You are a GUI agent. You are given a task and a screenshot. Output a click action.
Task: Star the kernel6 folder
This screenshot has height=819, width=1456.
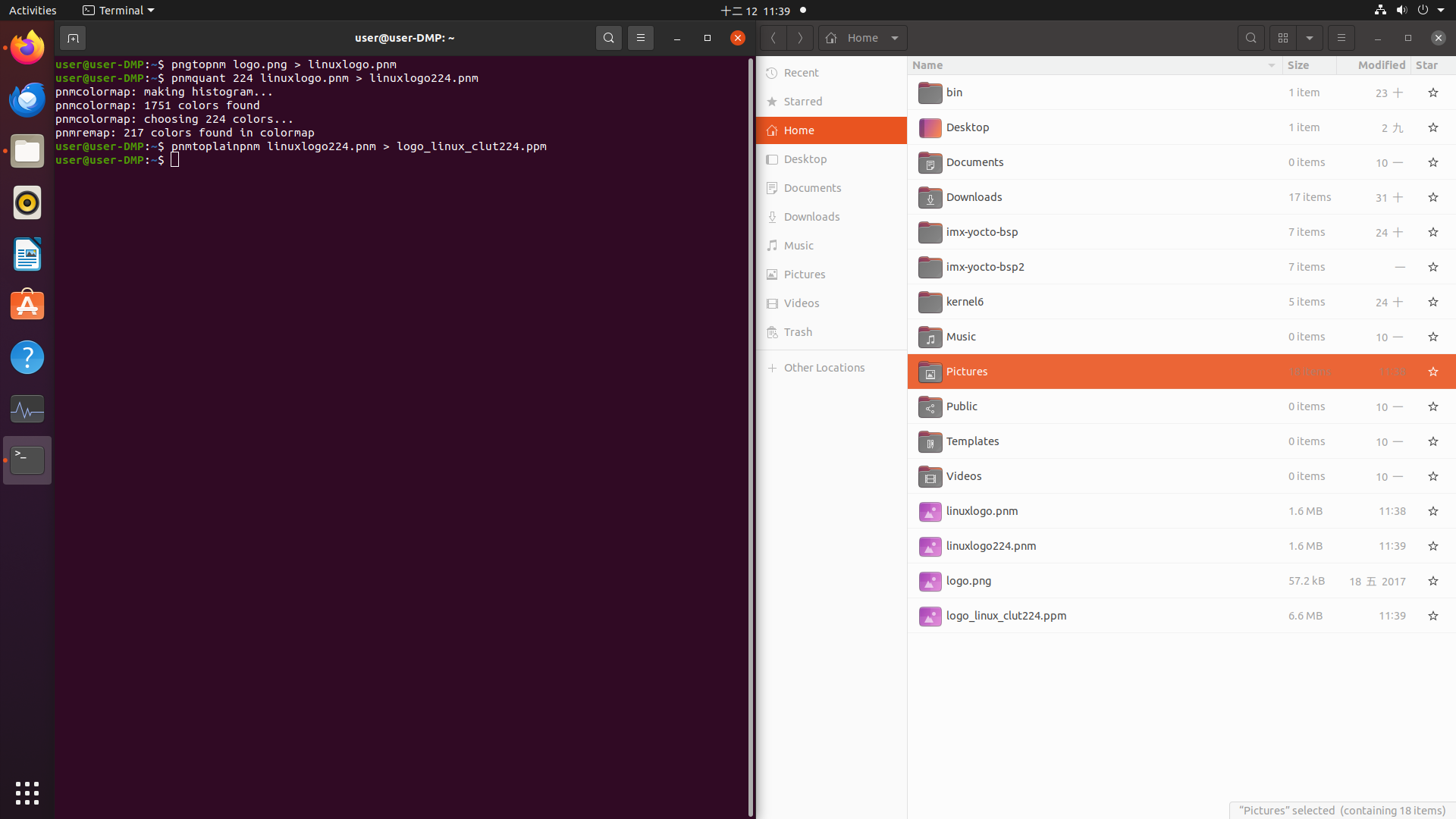click(1433, 302)
